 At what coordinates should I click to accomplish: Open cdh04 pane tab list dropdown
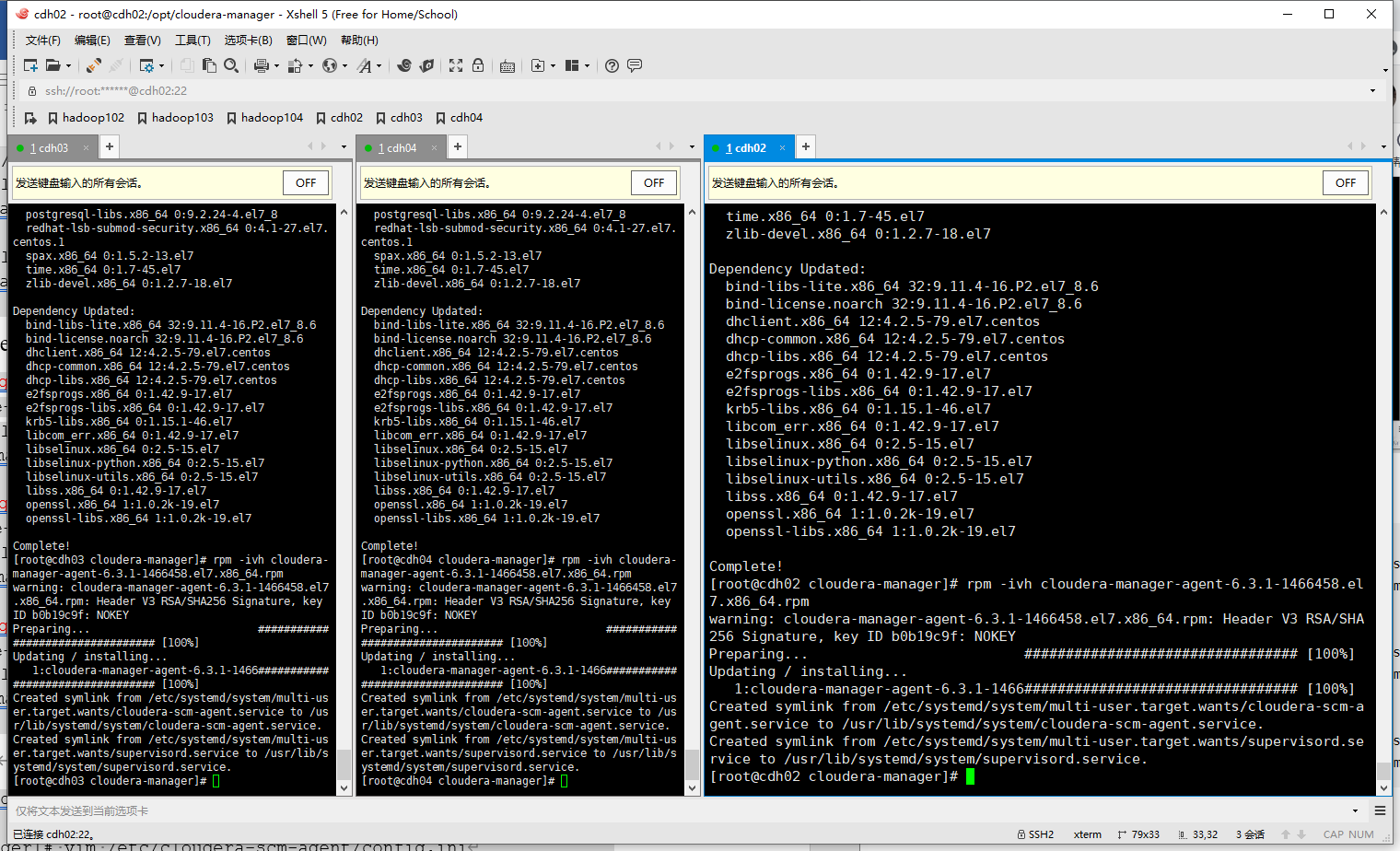(692, 147)
